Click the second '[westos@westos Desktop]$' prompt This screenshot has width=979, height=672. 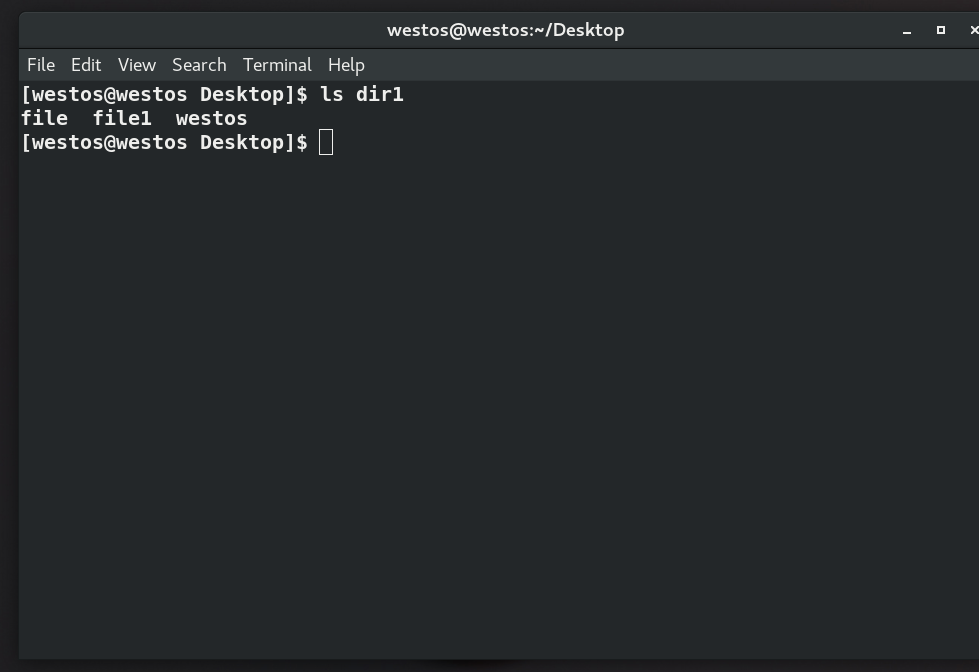[x=165, y=142]
